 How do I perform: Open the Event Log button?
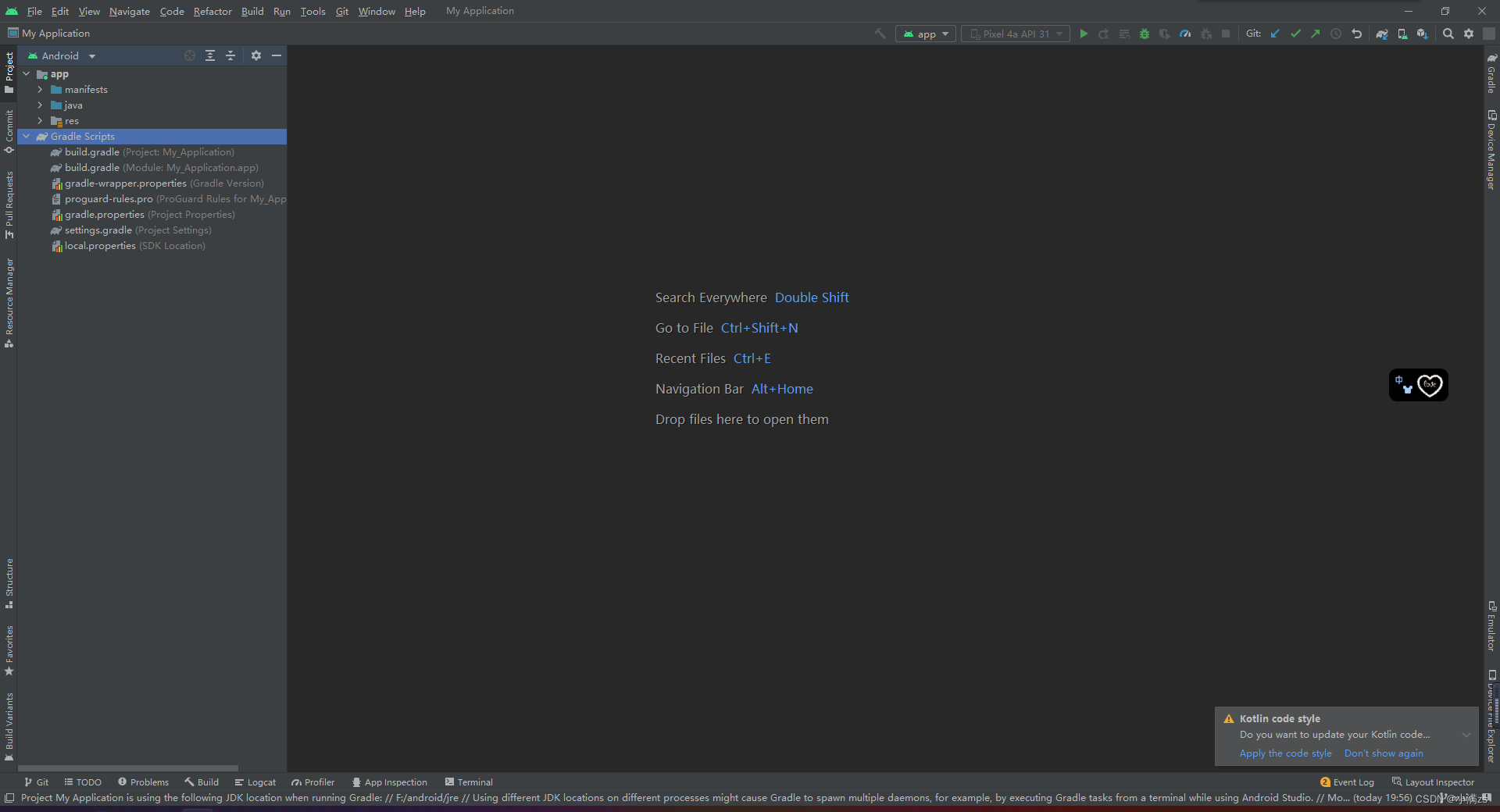tap(1347, 782)
